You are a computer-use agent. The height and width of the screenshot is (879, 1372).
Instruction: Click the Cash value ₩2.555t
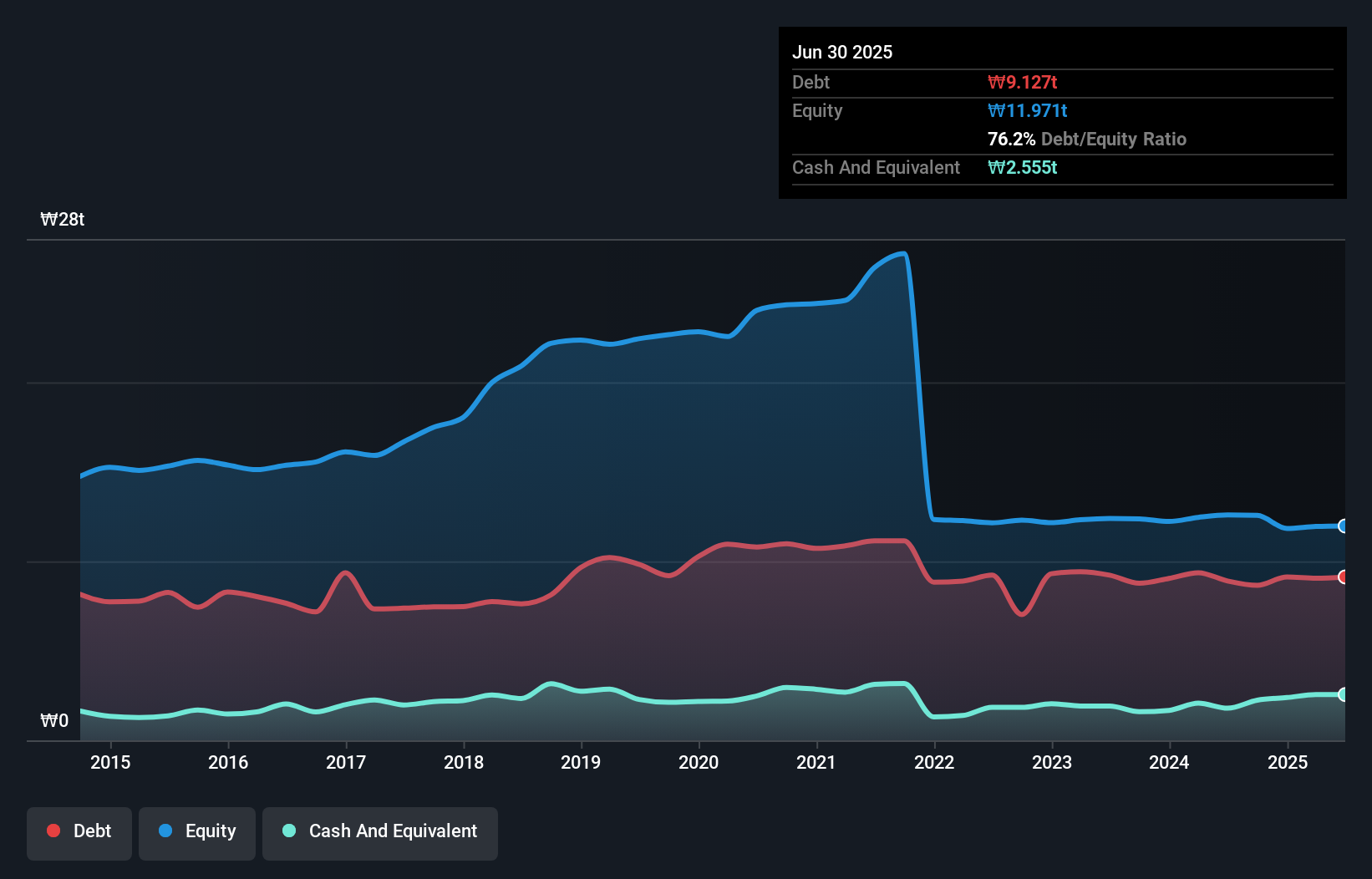(1022, 167)
